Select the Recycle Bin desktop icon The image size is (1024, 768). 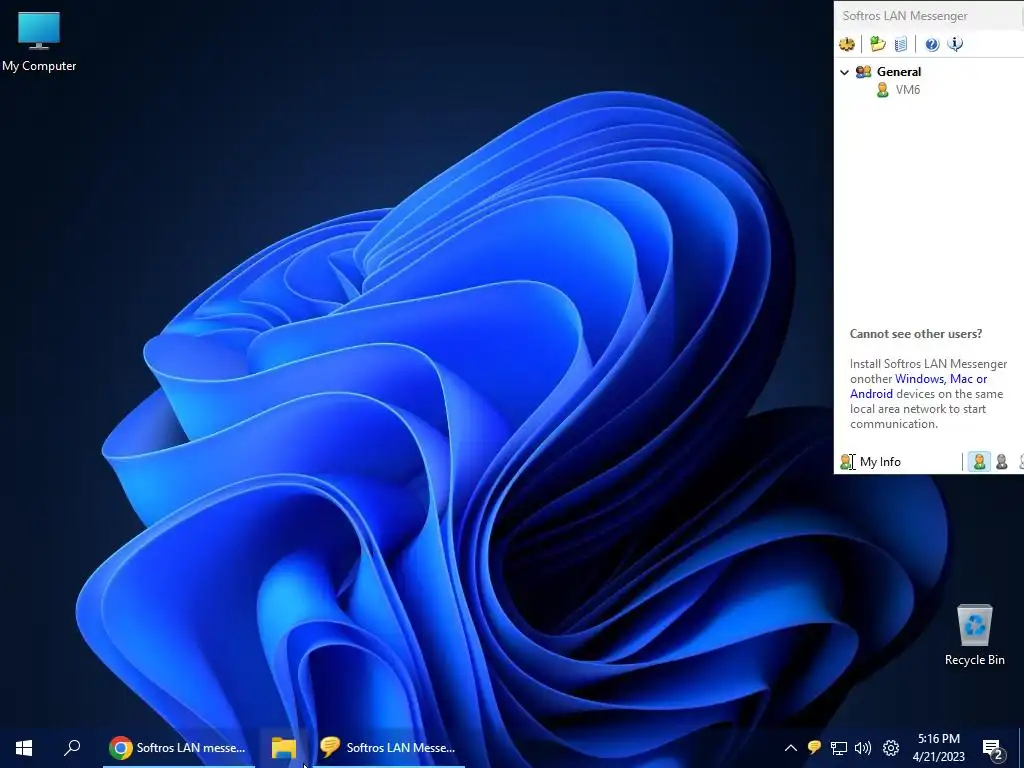974,635
